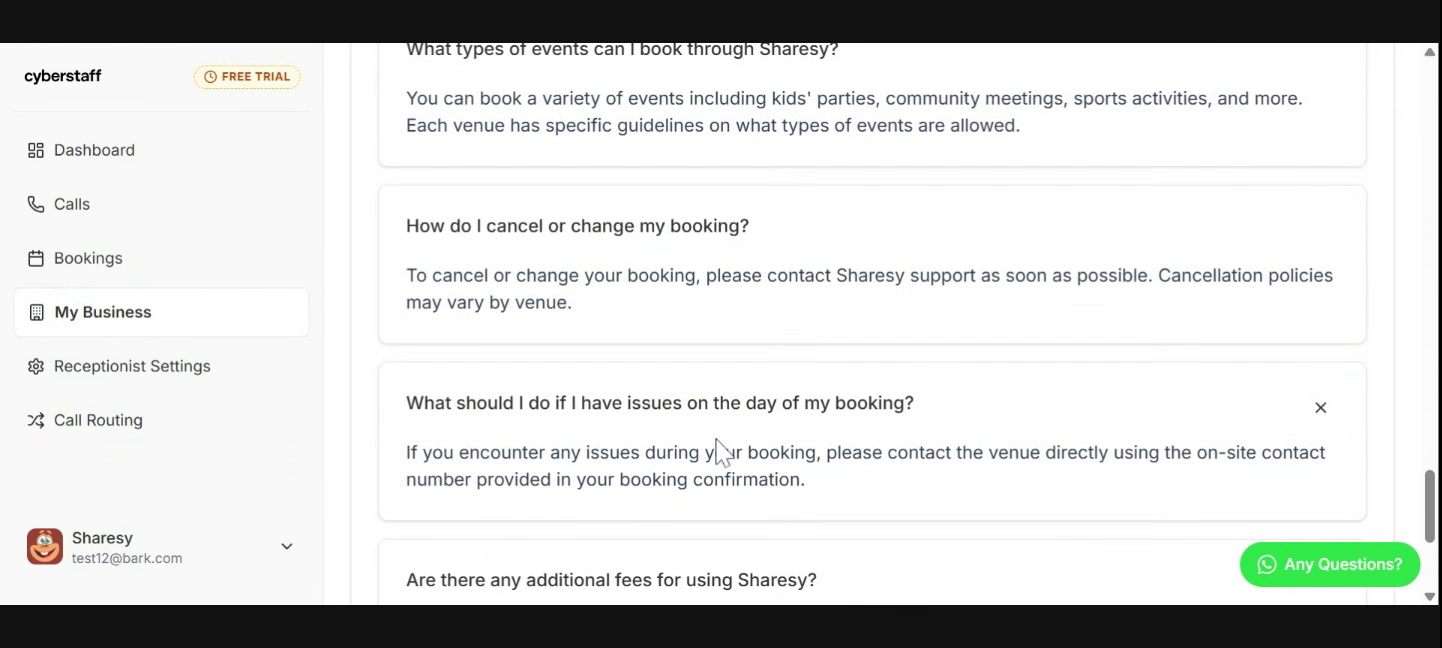Click the Call Routing shuffle icon
Screen dimensions: 1442x648
click(36, 420)
